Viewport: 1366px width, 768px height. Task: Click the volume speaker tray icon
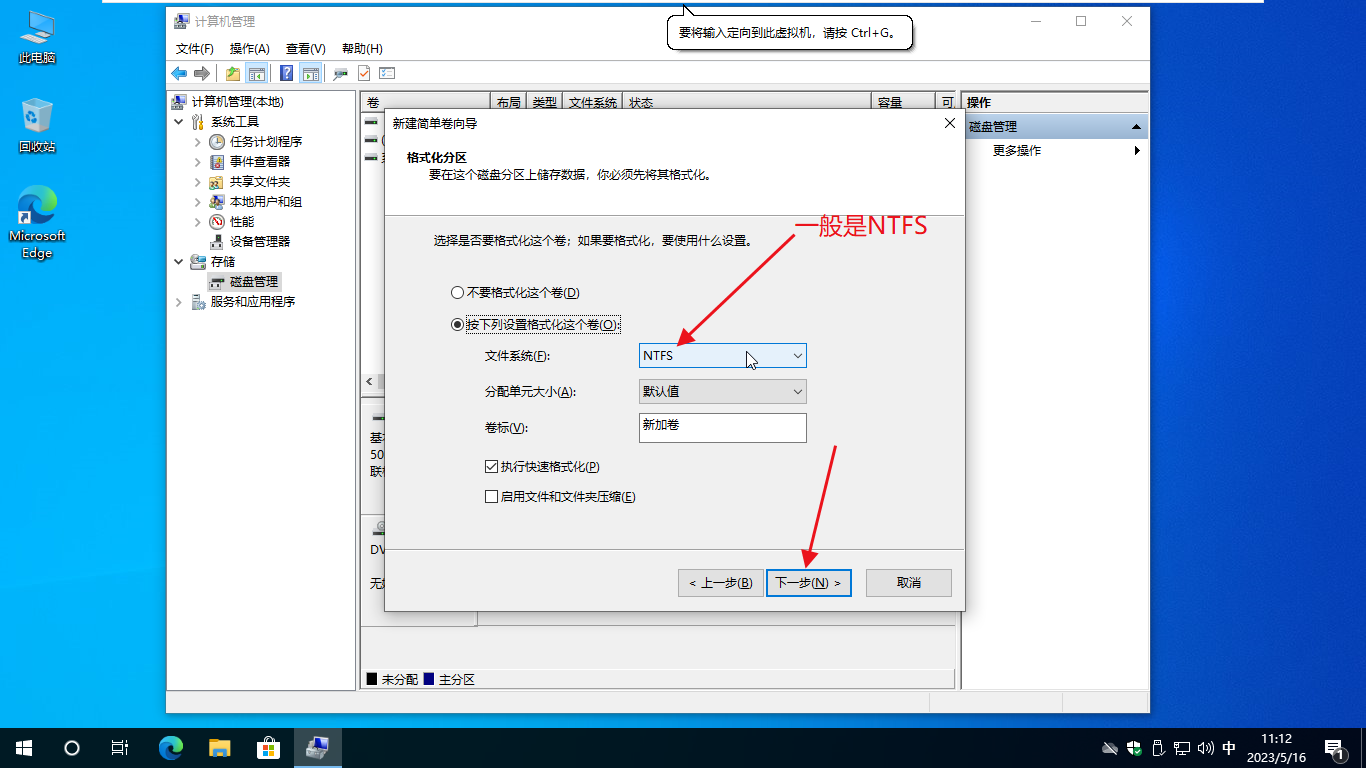(1205, 748)
